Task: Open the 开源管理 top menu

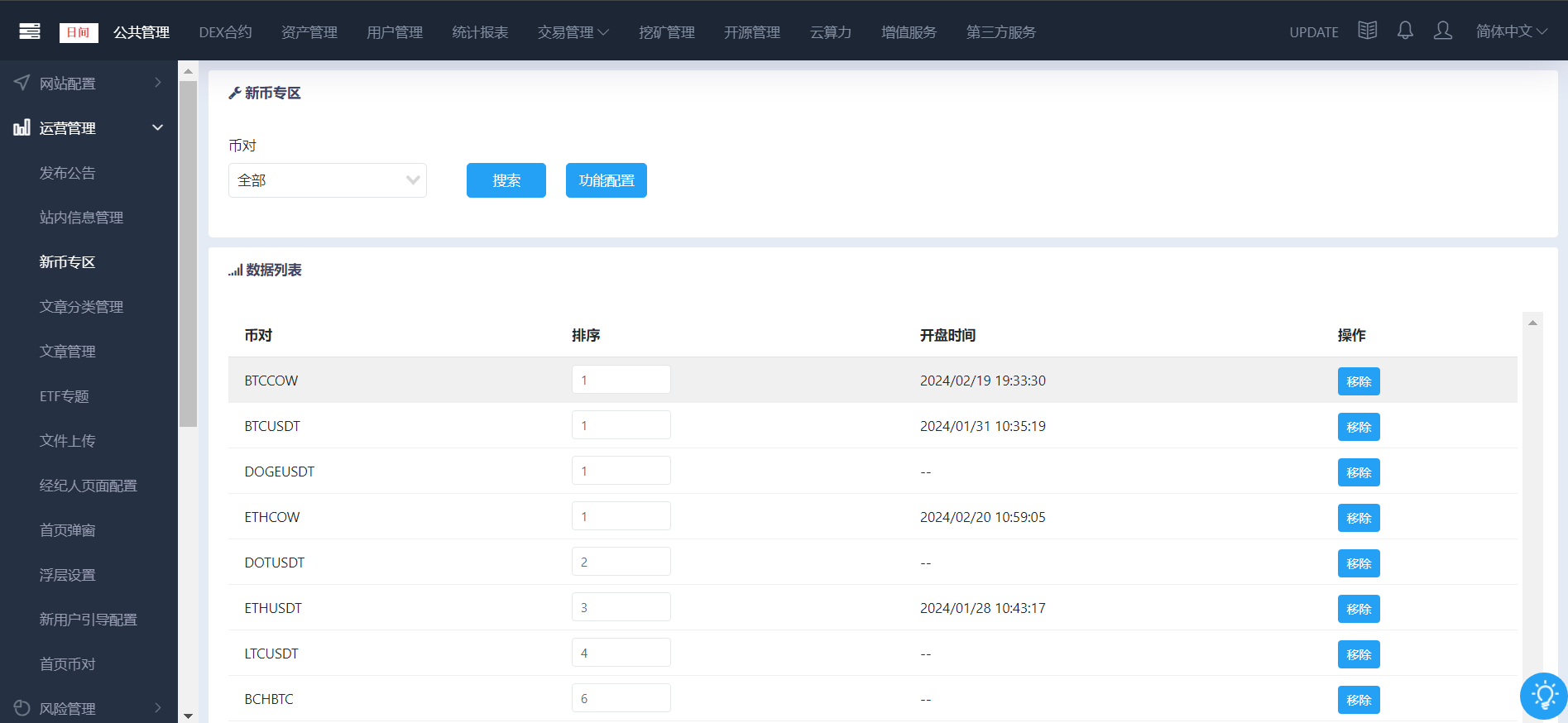Action: pos(752,32)
